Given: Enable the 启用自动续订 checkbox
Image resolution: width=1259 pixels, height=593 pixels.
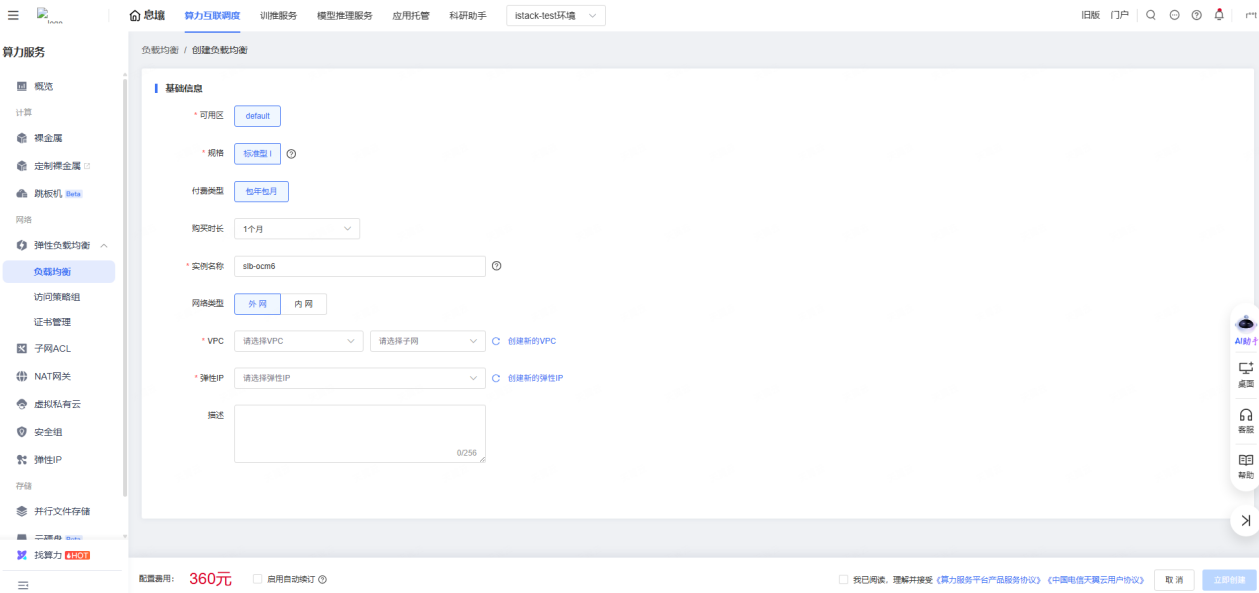Looking at the screenshot, I should click(x=258, y=579).
